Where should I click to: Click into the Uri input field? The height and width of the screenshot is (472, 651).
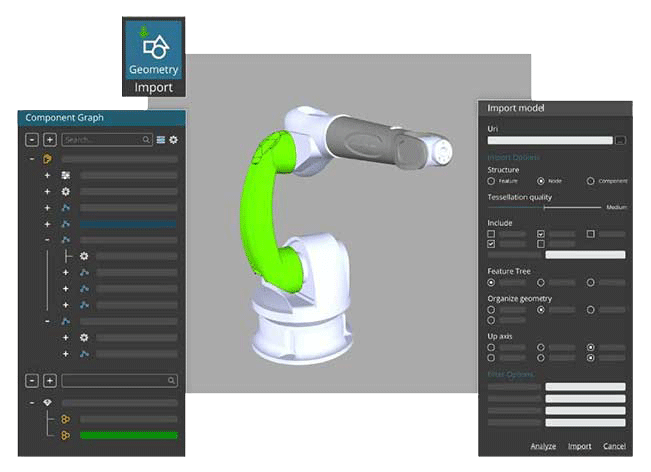click(549, 141)
